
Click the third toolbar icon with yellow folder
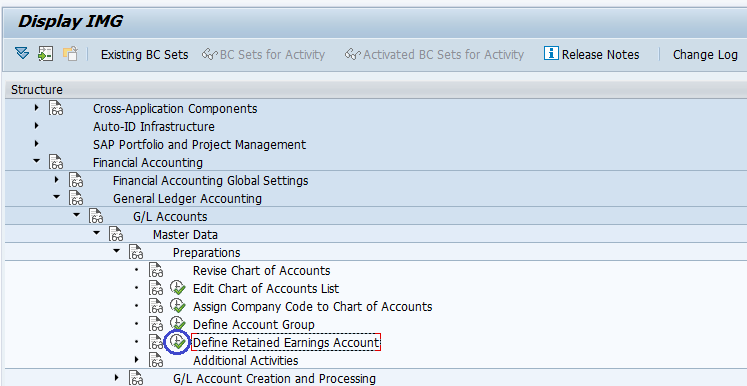pos(70,53)
